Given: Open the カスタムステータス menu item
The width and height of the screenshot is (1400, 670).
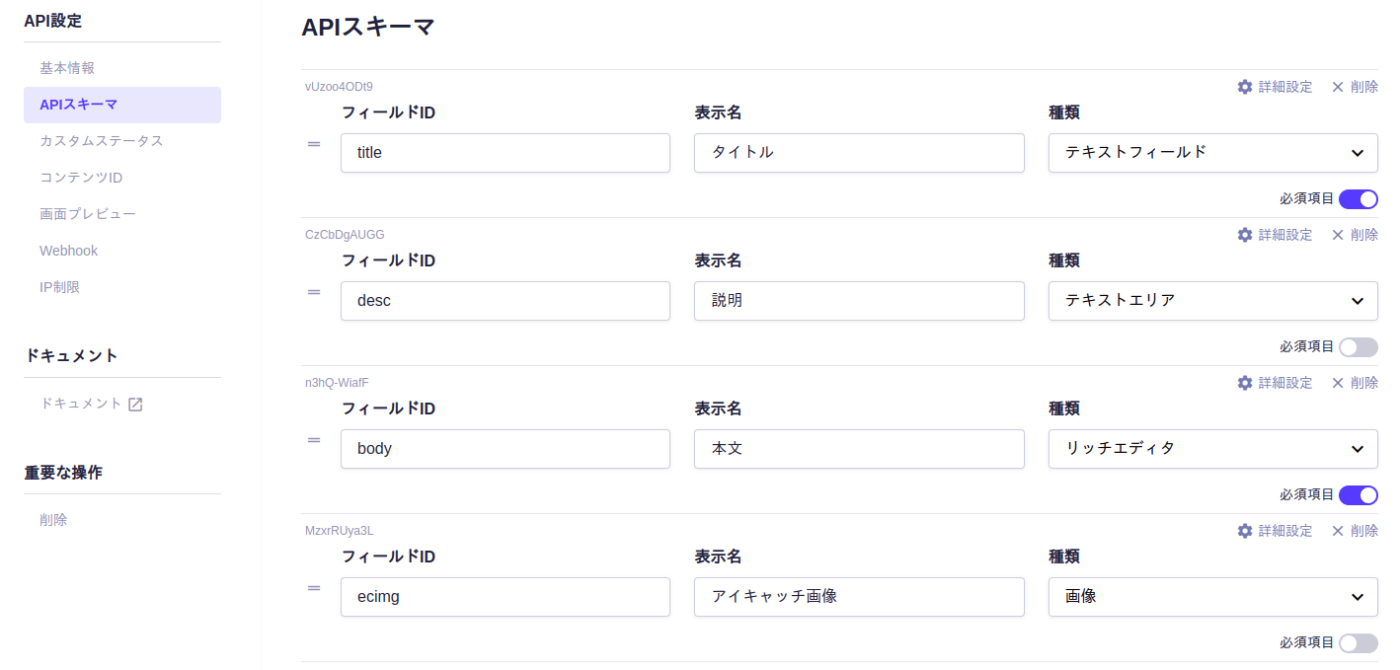Looking at the screenshot, I should pyautogui.click(x=101, y=141).
